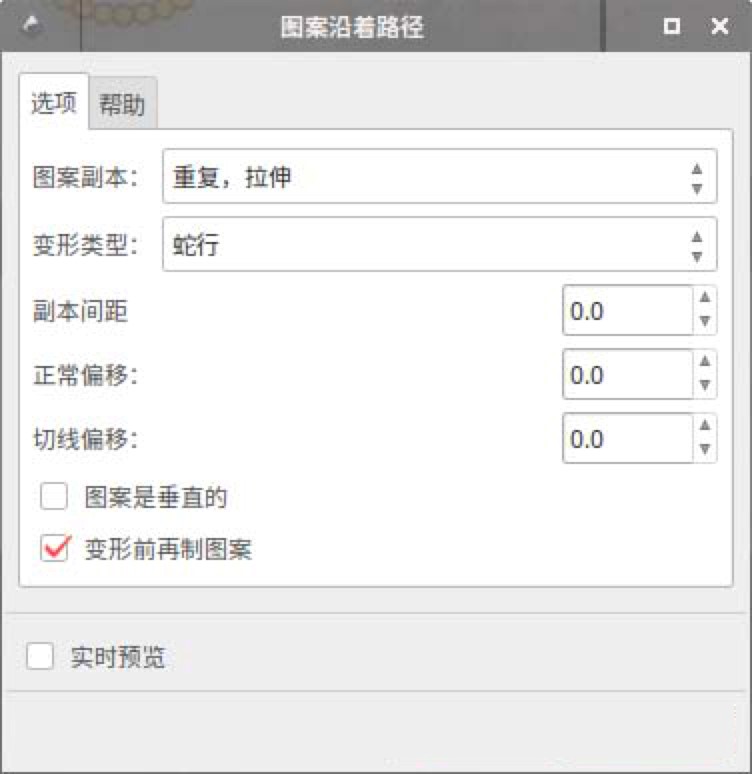Click the 图案沿着路径 title bar text
Viewport: 752px width, 774px height.
coord(352,27)
